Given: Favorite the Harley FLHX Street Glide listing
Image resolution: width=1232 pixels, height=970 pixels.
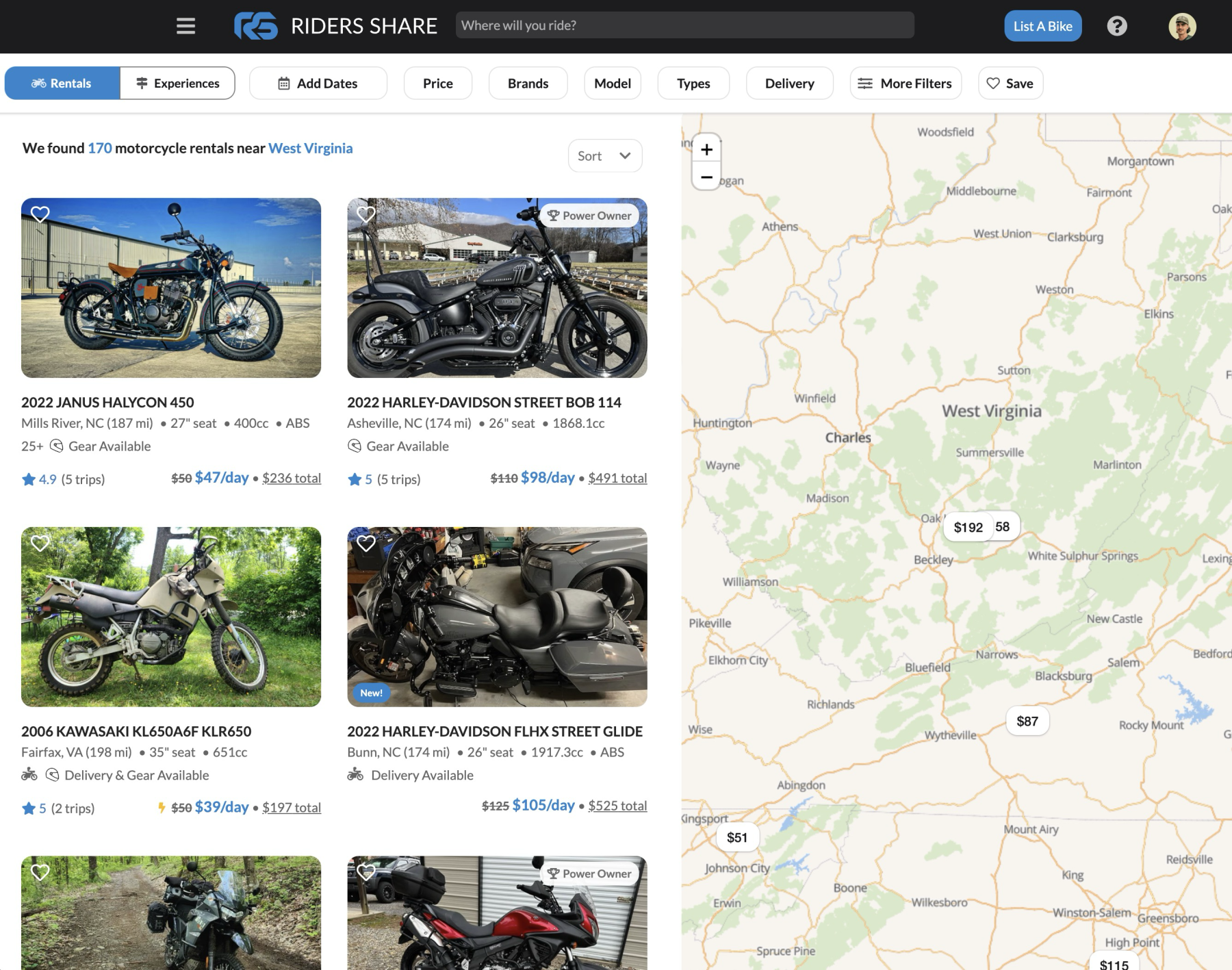Looking at the screenshot, I should tap(366, 543).
